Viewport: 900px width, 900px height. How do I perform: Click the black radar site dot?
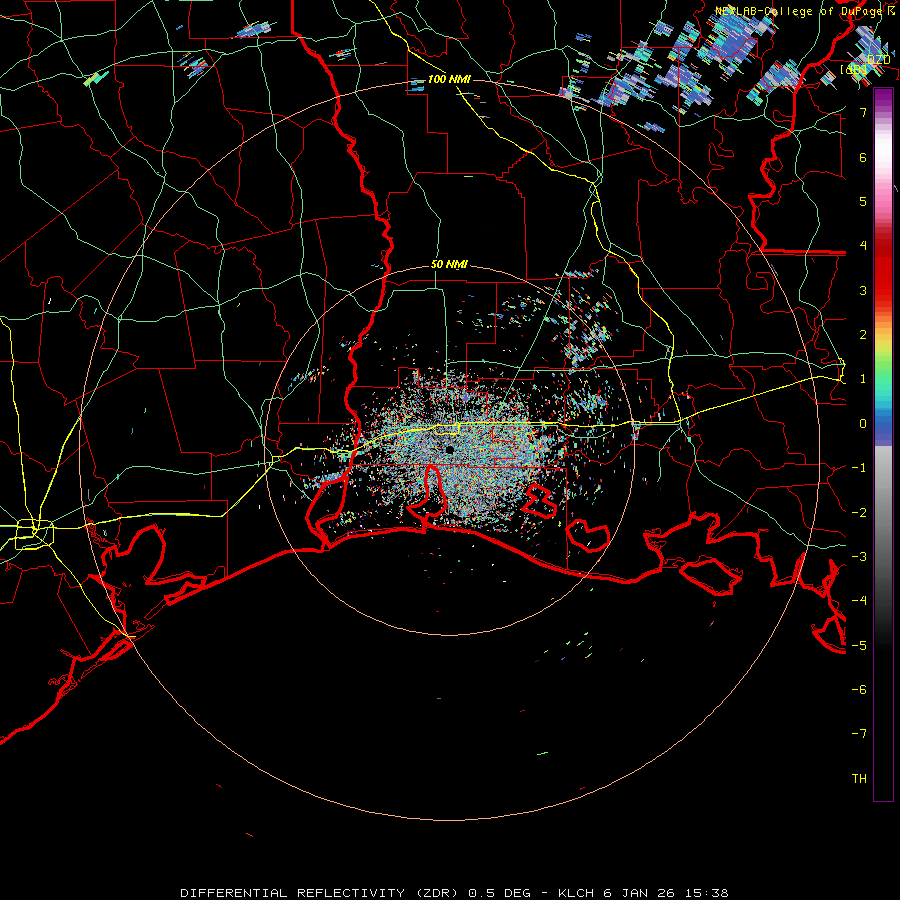(450, 450)
